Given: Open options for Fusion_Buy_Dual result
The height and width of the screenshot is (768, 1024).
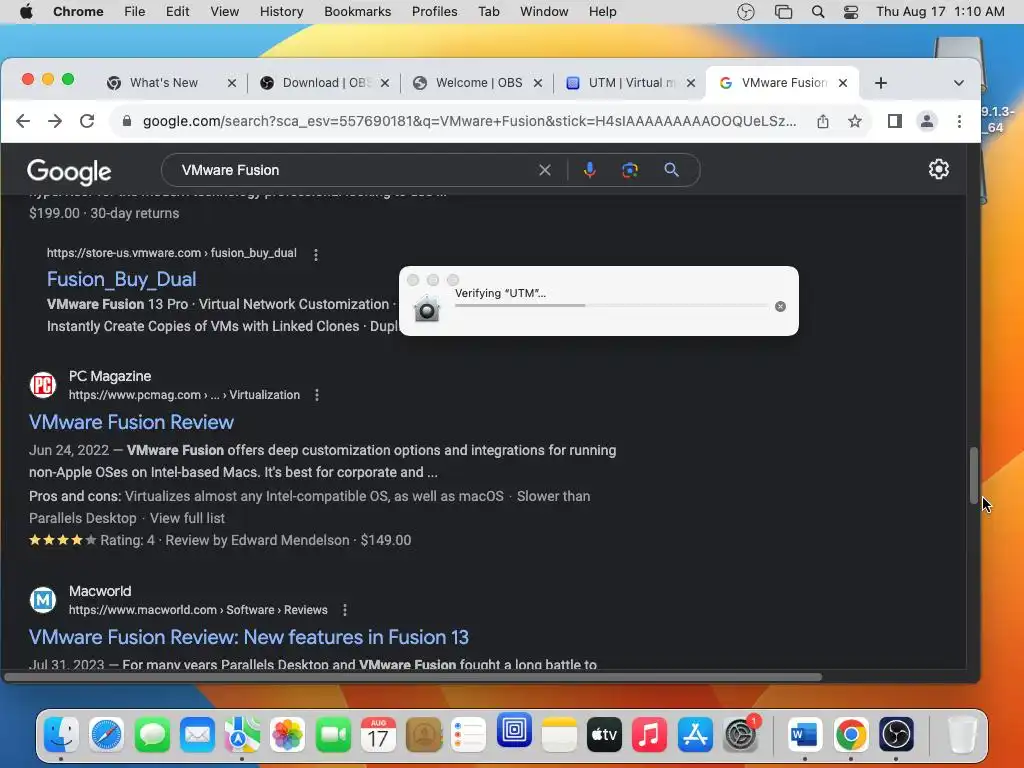Looking at the screenshot, I should coord(316,255).
